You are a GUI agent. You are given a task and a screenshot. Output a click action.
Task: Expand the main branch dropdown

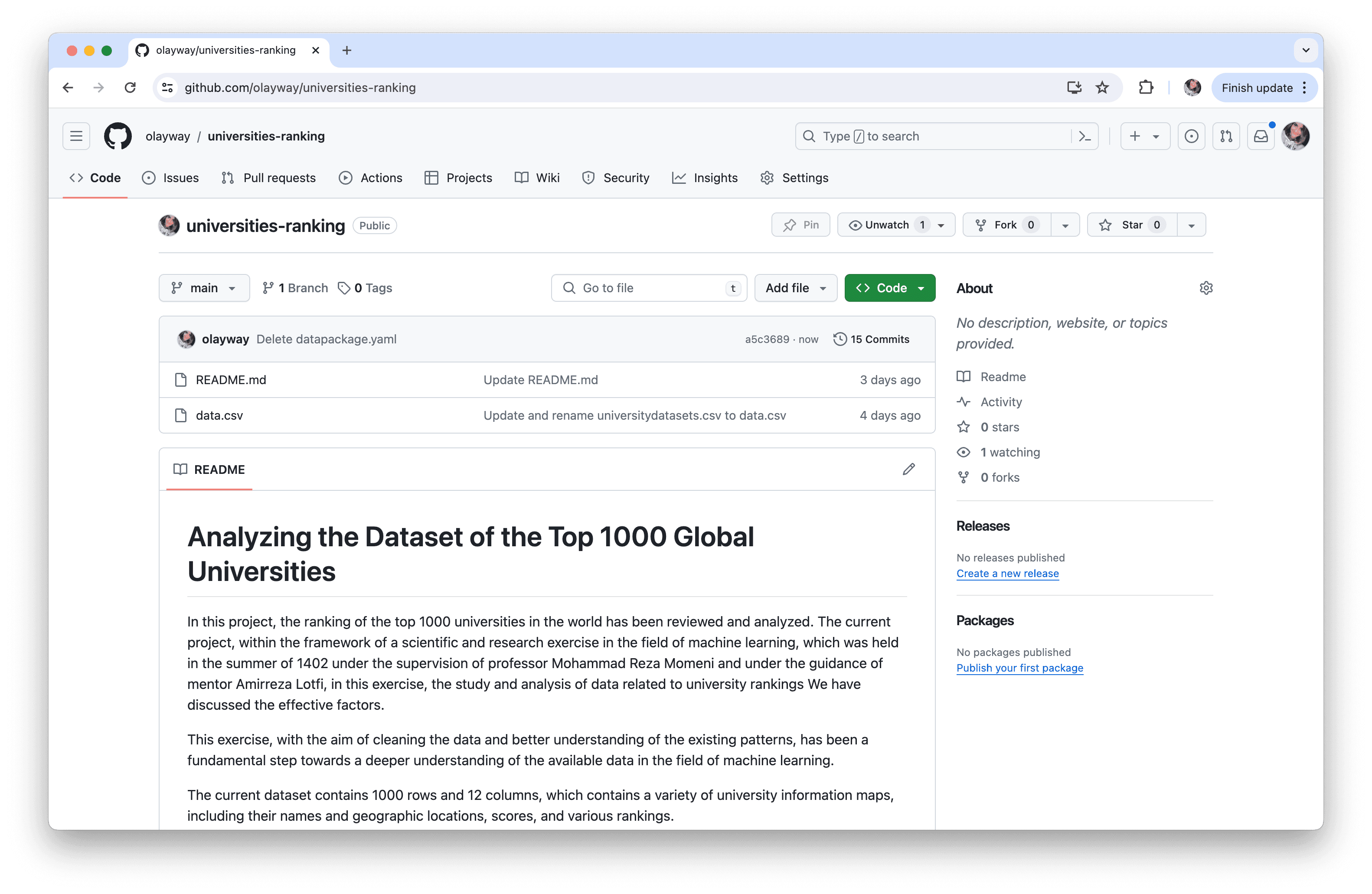point(204,287)
